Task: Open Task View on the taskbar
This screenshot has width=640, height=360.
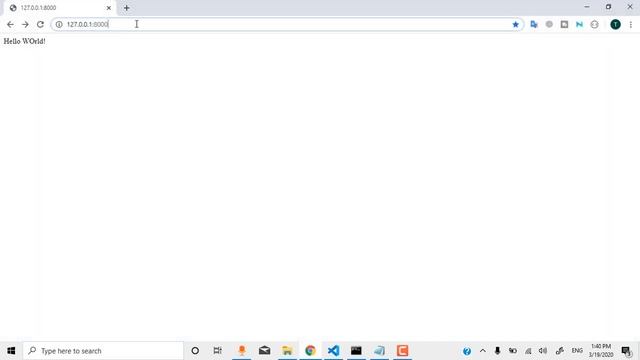Action: click(218, 351)
